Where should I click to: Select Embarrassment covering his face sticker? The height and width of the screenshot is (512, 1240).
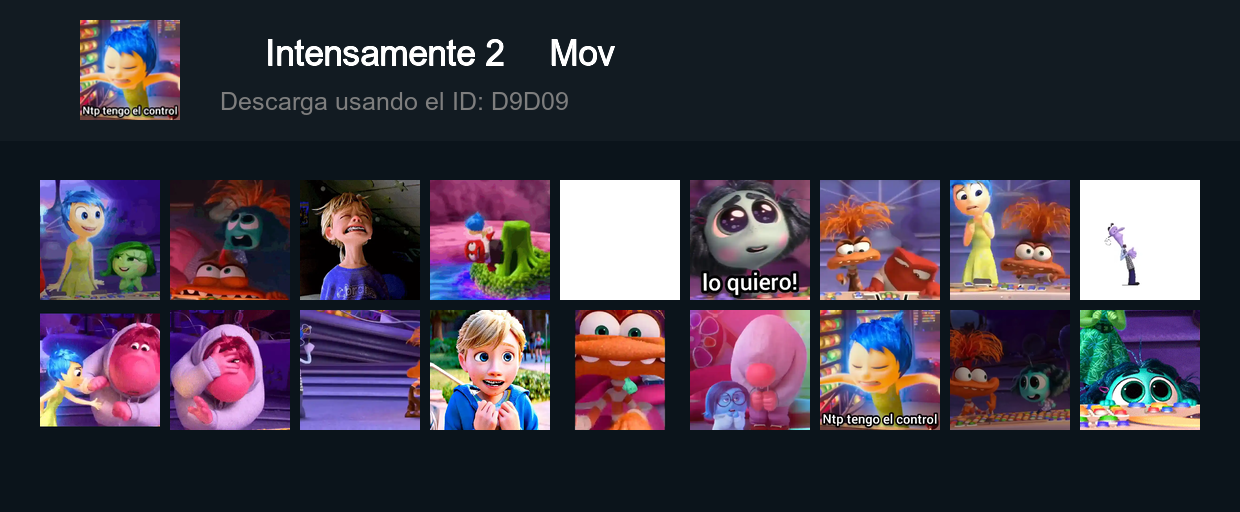[230, 370]
